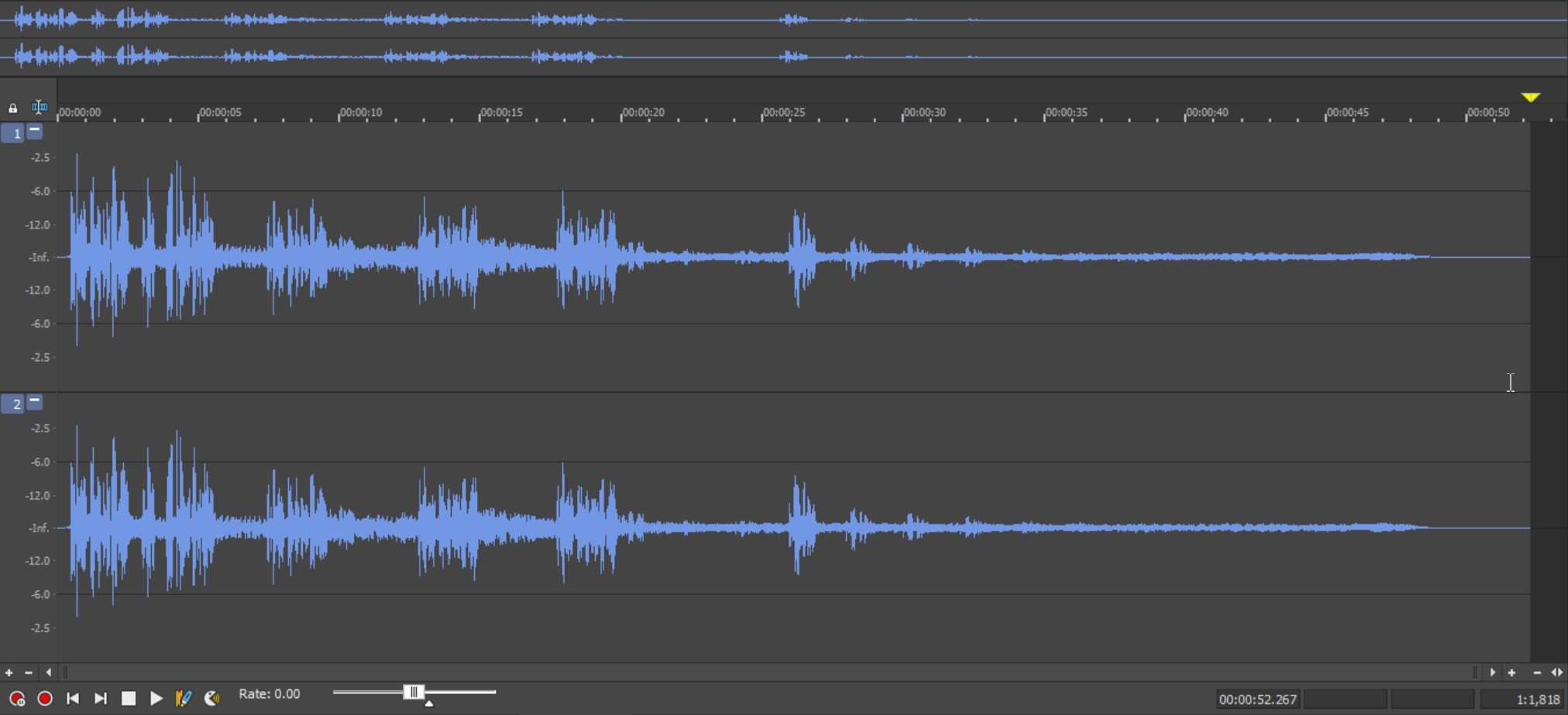Toggle the lock icon beside the ruler
The height and width of the screenshot is (715, 1568).
tap(13, 108)
